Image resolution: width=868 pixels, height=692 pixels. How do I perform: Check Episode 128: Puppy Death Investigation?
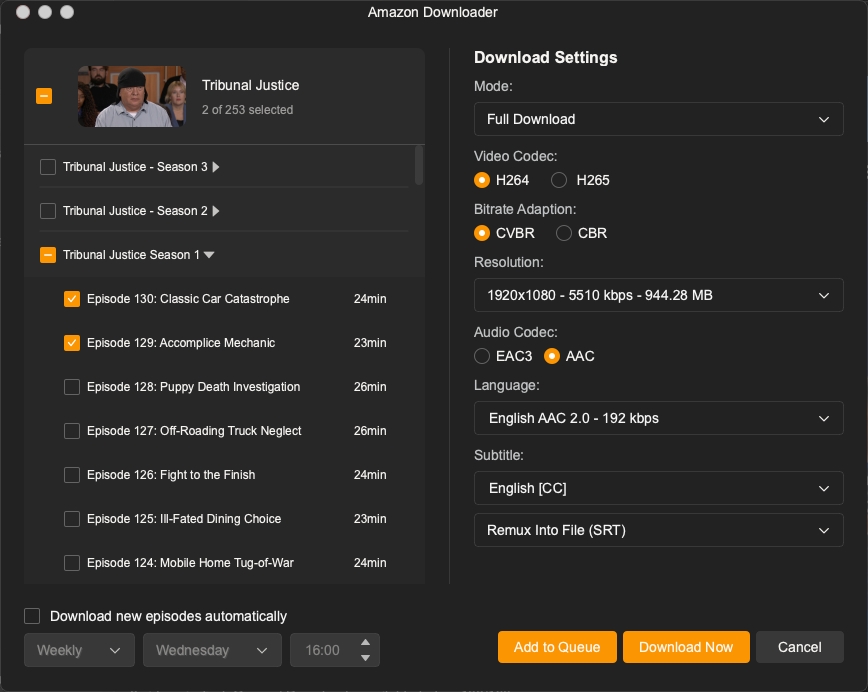coord(72,387)
